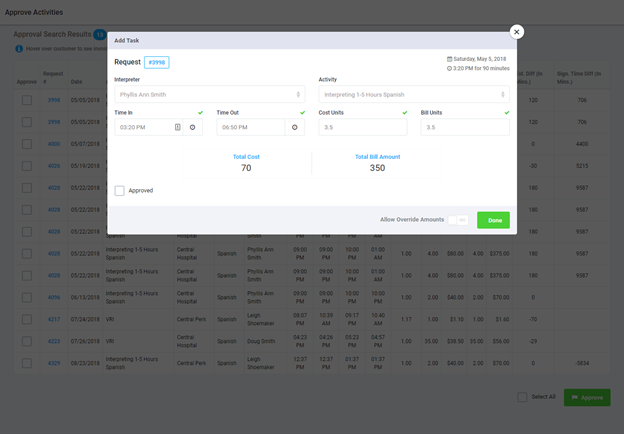This screenshot has width=624, height=434.
Task: Check the Approved checkbox
Action: coord(119,191)
